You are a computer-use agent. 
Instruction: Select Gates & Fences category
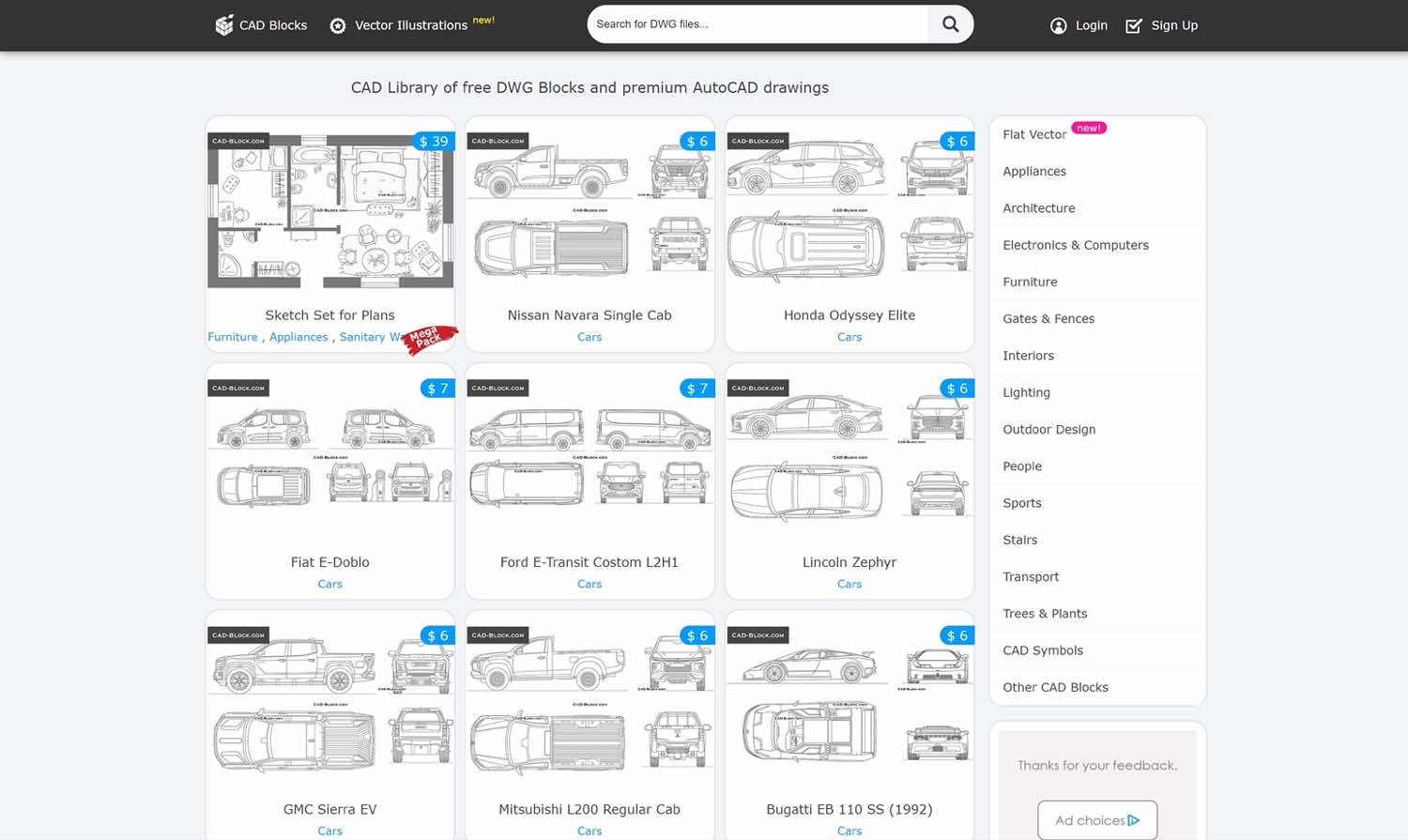click(x=1048, y=319)
